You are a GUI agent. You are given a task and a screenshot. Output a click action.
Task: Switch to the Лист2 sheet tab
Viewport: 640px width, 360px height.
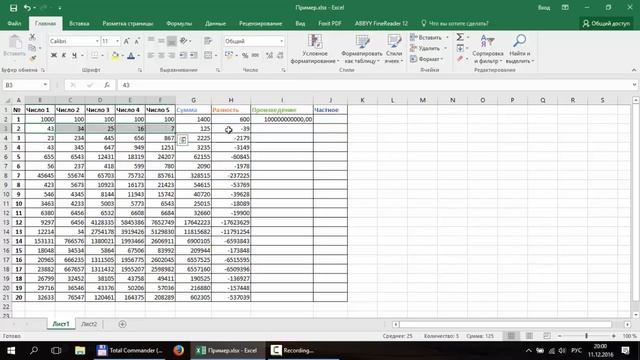pos(89,324)
